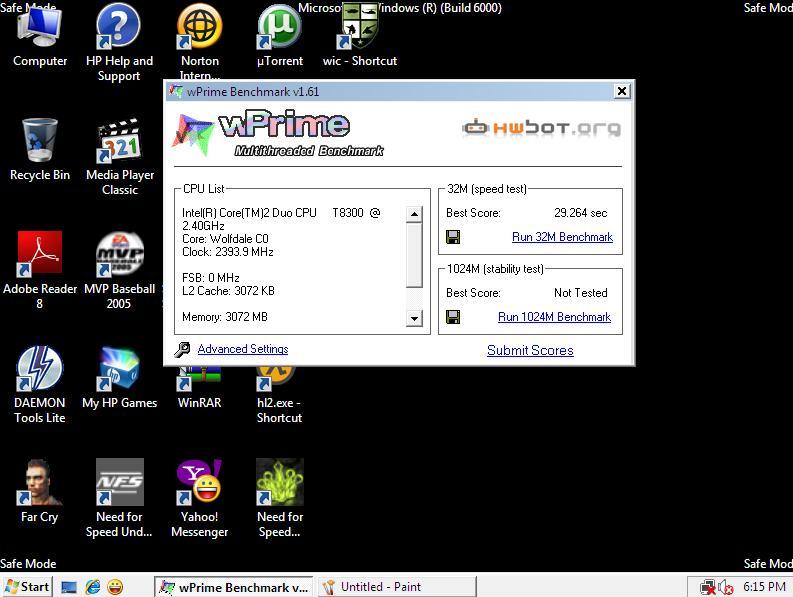
Task: Click the L2 Cache: 3072 KB line
Action: (x=228, y=291)
